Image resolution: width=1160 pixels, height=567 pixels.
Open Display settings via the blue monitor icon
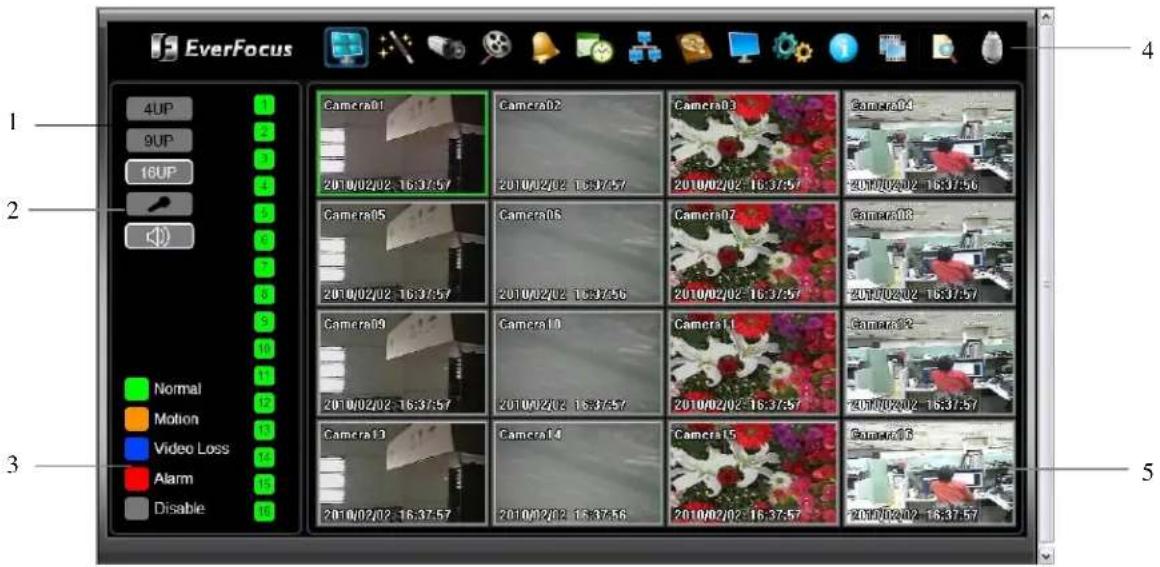[745, 49]
